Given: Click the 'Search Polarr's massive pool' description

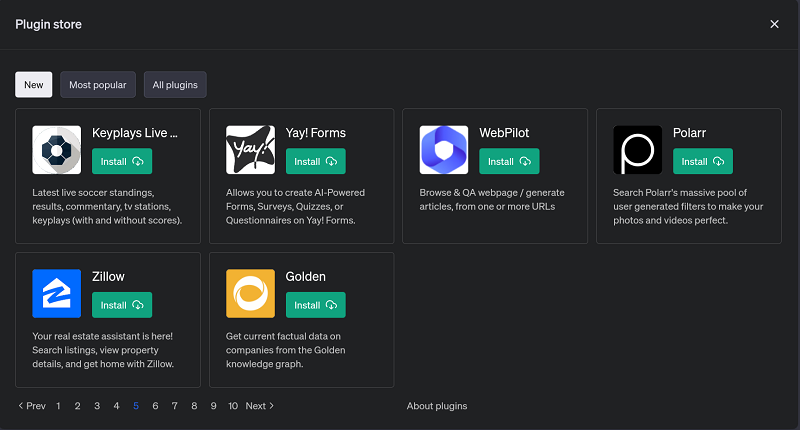Looking at the screenshot, I should (x=688, y=207).
